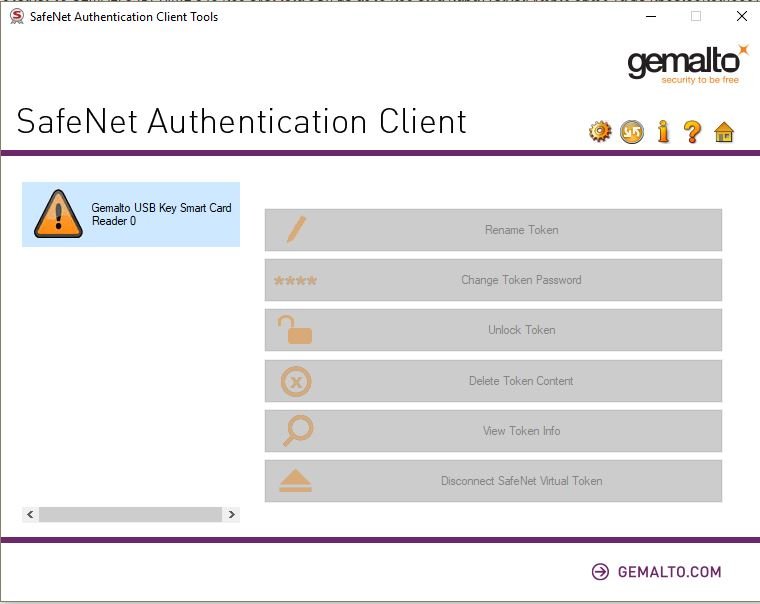The height and width of the screenshot is (604, 760).
Task: Minimize the SafeNet Authentication Client Tools window
Action: click(x=651, y=16)
